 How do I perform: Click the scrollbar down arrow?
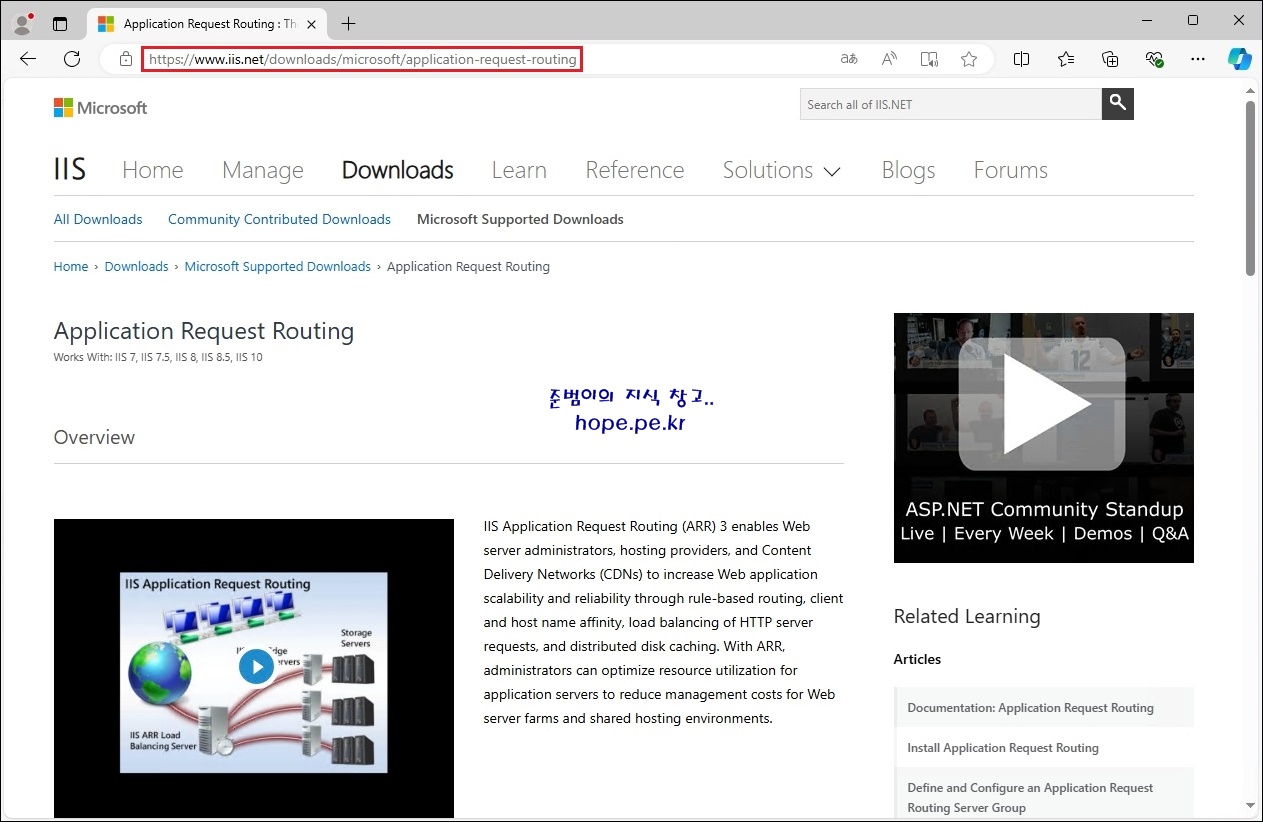[x=1250, y=805]
